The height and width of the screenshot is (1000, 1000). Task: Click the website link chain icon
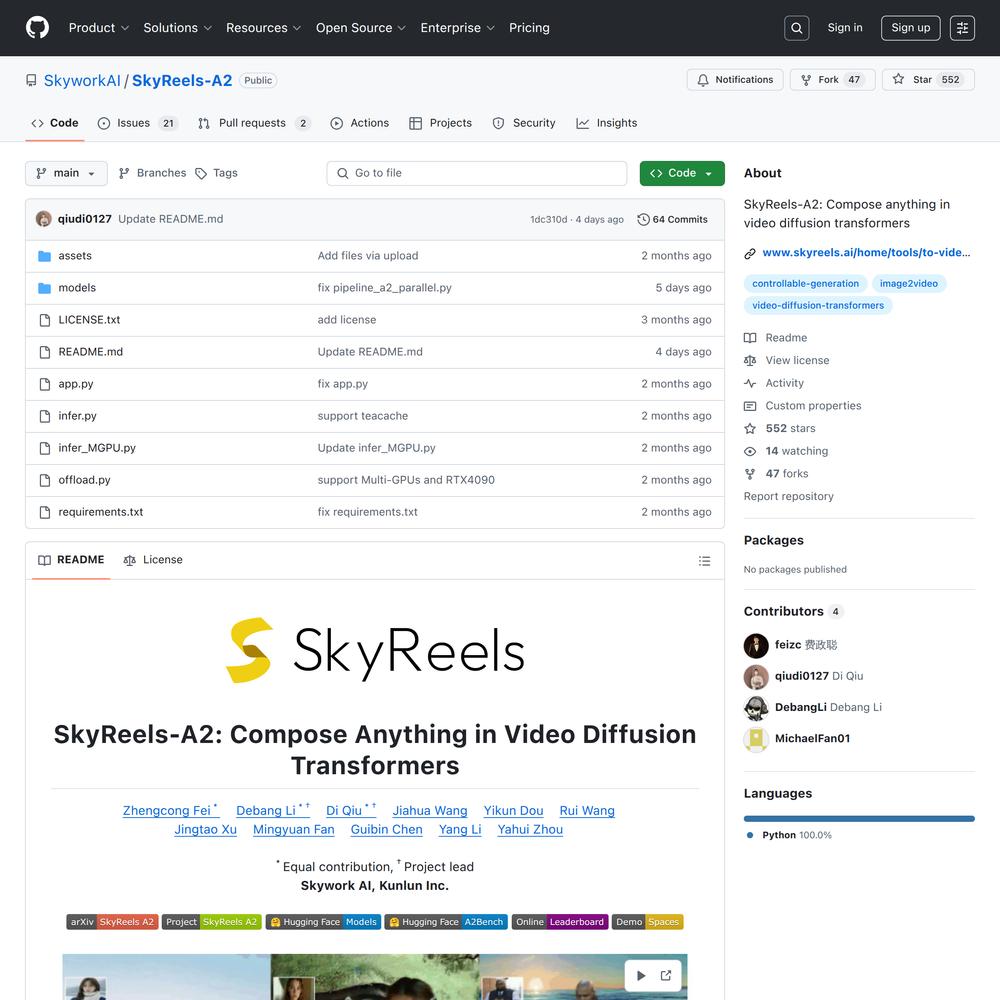pos(750,253)
